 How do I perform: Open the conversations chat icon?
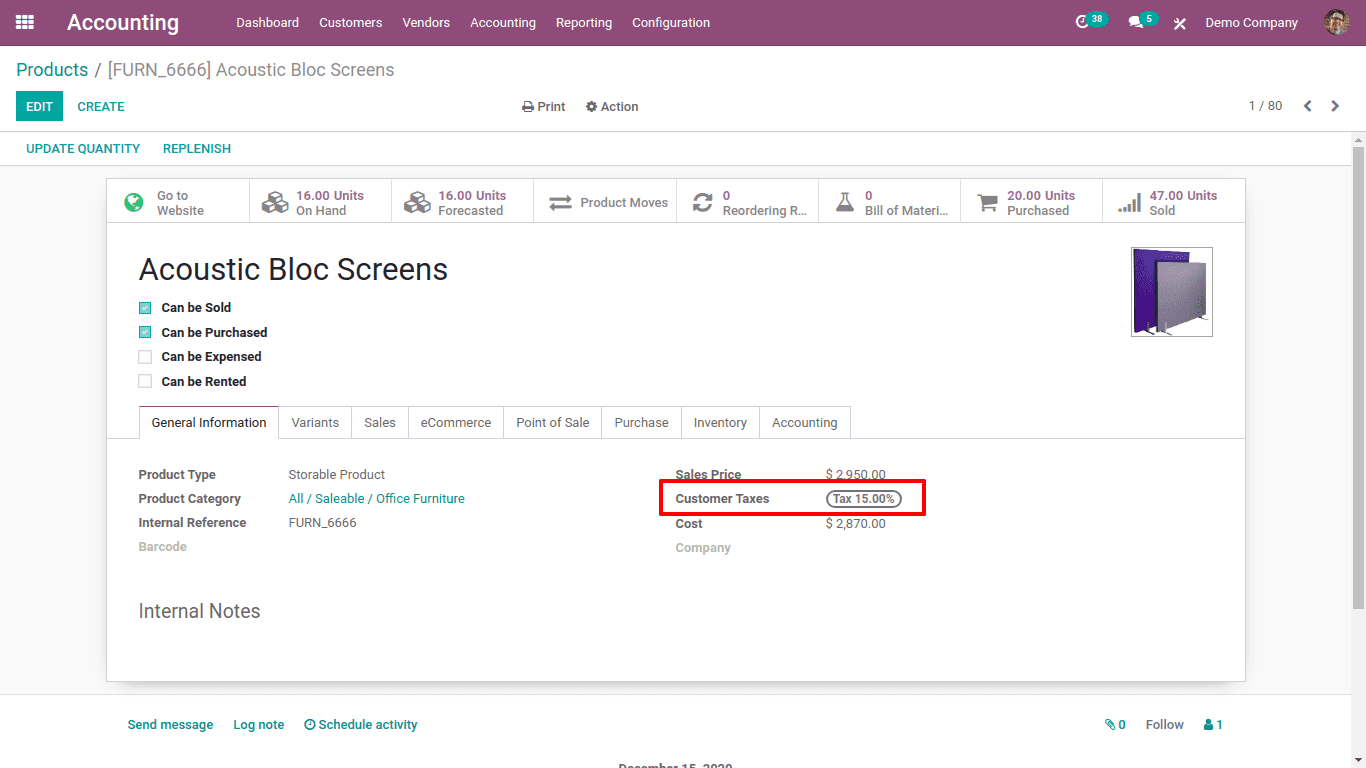(1136, 22)
